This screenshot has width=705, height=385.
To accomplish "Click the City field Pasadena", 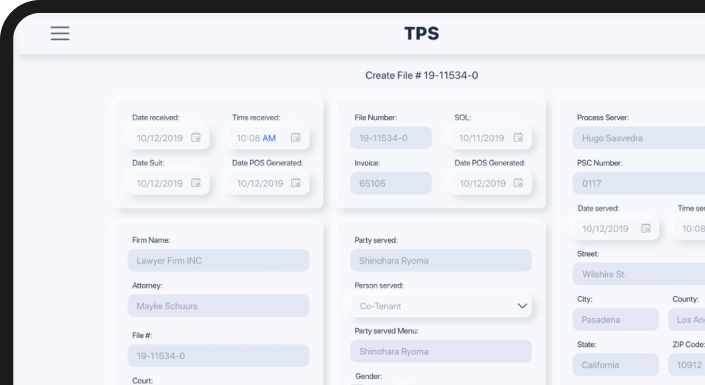I will tap(616, 319).
